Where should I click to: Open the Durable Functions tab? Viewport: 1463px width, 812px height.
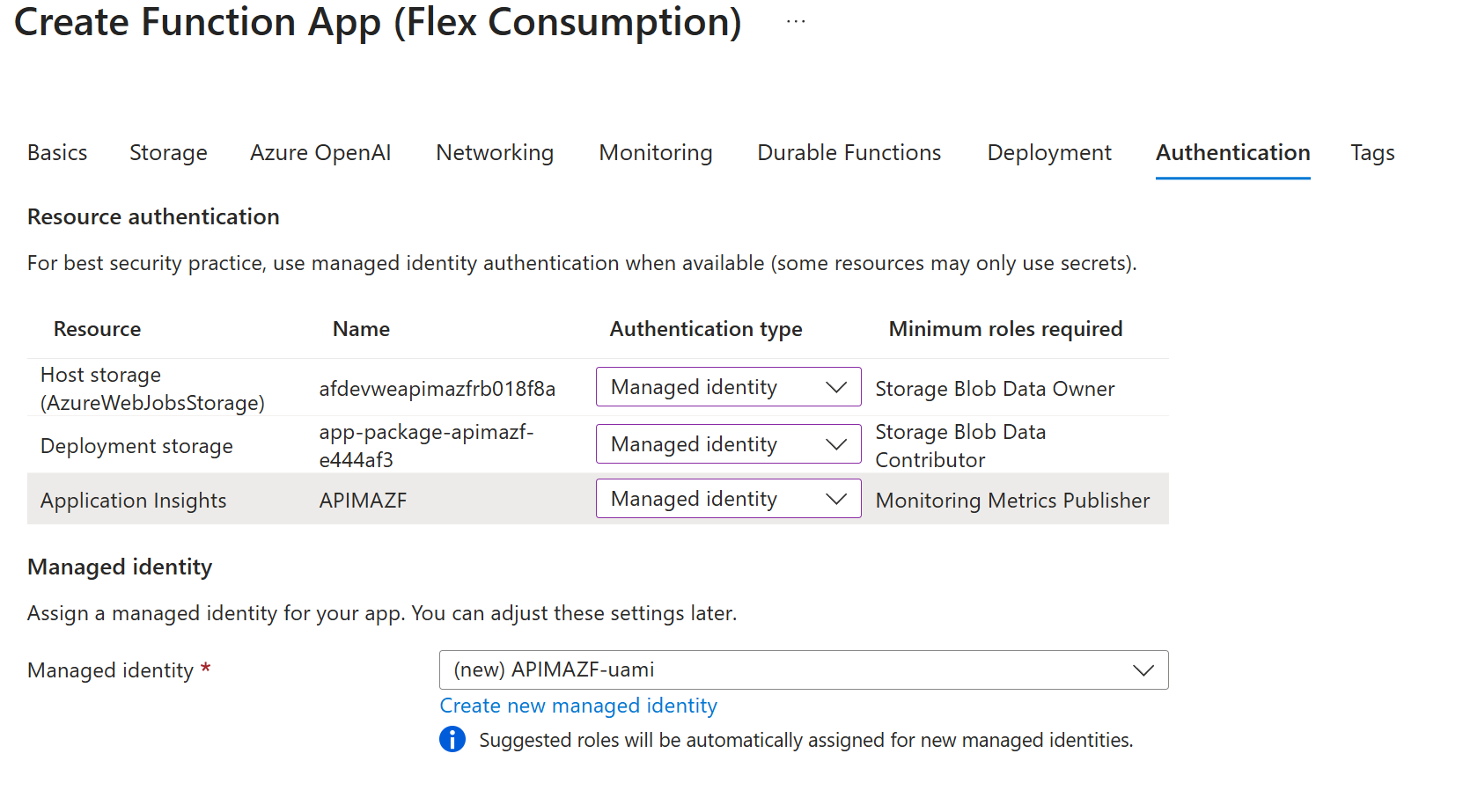click(x=849, y=153)
